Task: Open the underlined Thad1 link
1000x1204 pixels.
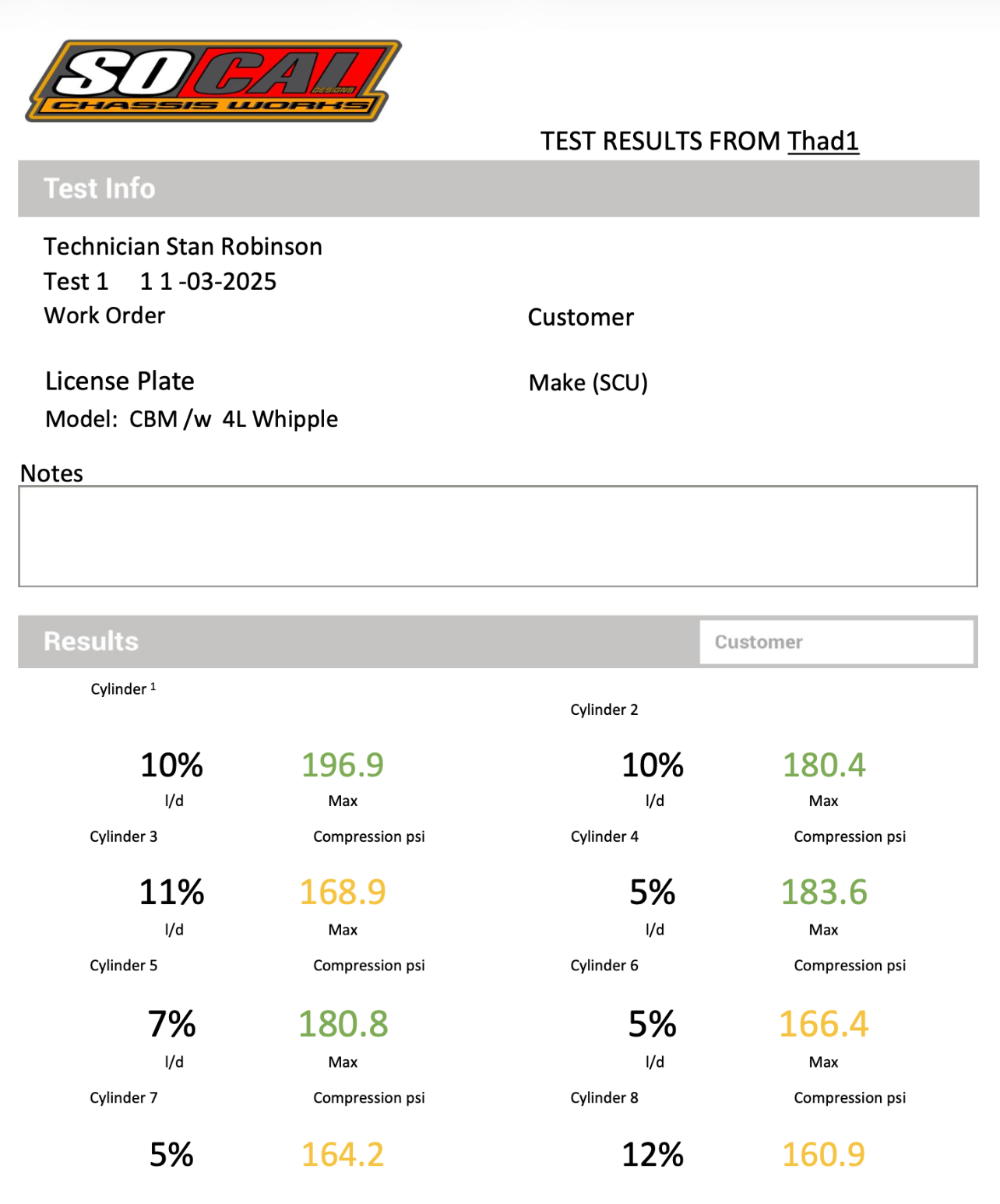Action: click(822, 141)
